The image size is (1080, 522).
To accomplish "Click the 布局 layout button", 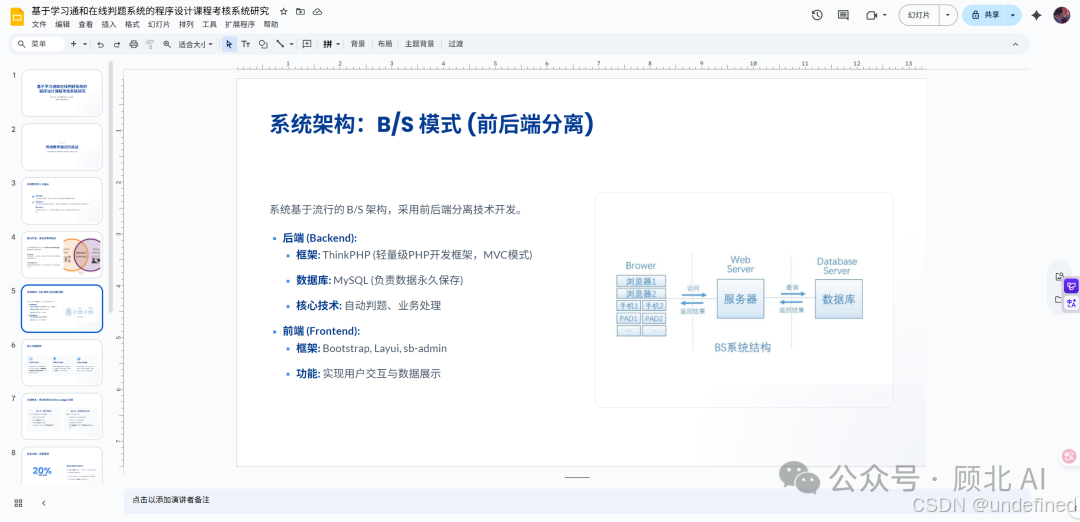I will 384,44.
